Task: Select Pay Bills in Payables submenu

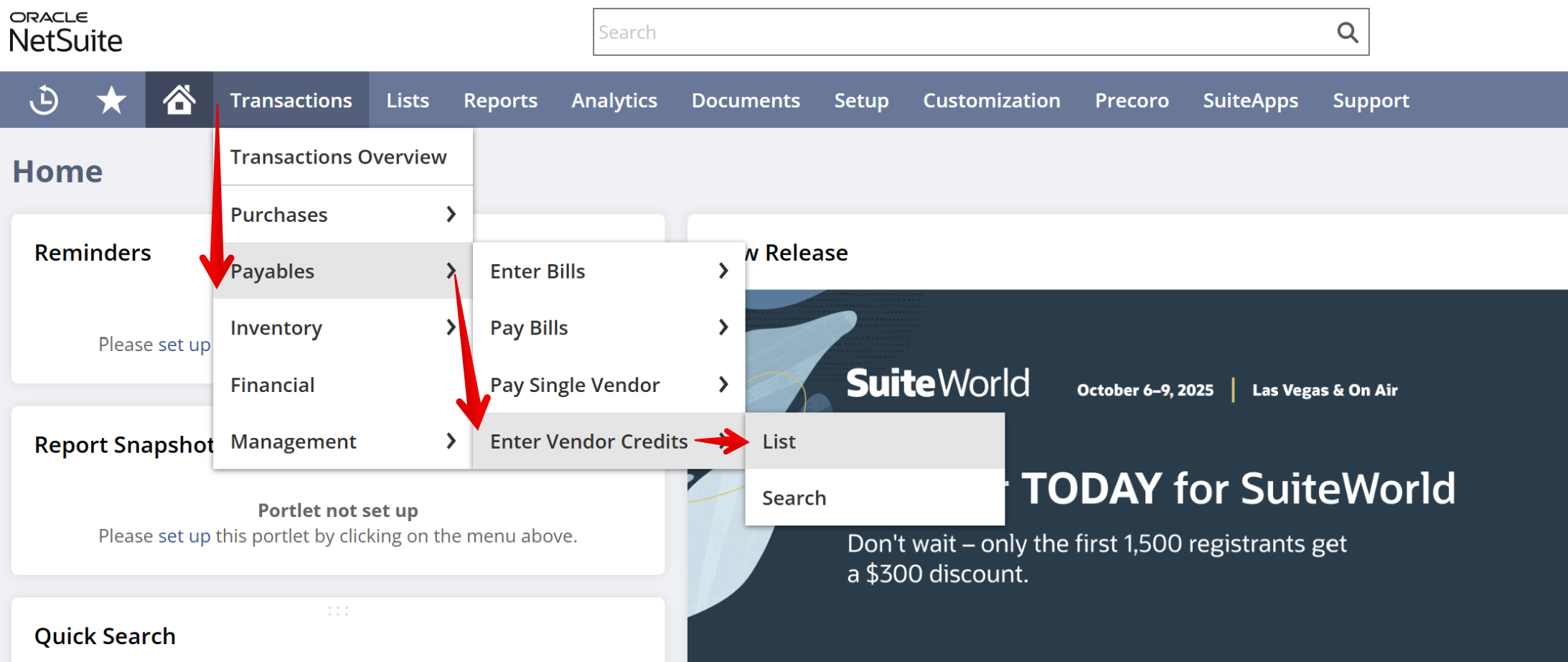Action: pos(609,327)
